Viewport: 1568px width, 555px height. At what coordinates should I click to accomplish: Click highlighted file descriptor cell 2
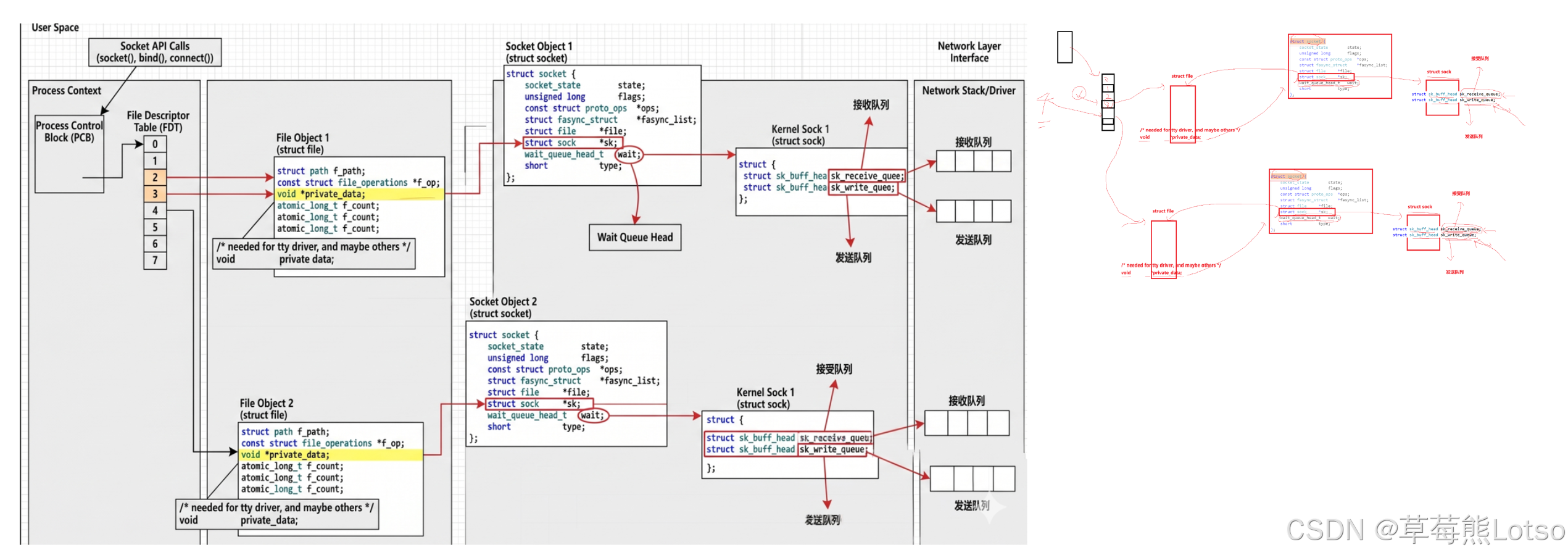155,178
